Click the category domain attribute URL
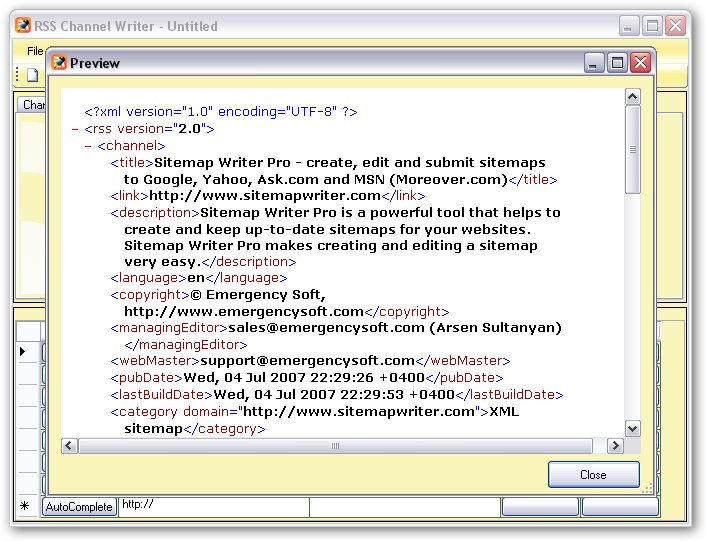Viewport: 706px width, 541px height. (x=358, y=411)
